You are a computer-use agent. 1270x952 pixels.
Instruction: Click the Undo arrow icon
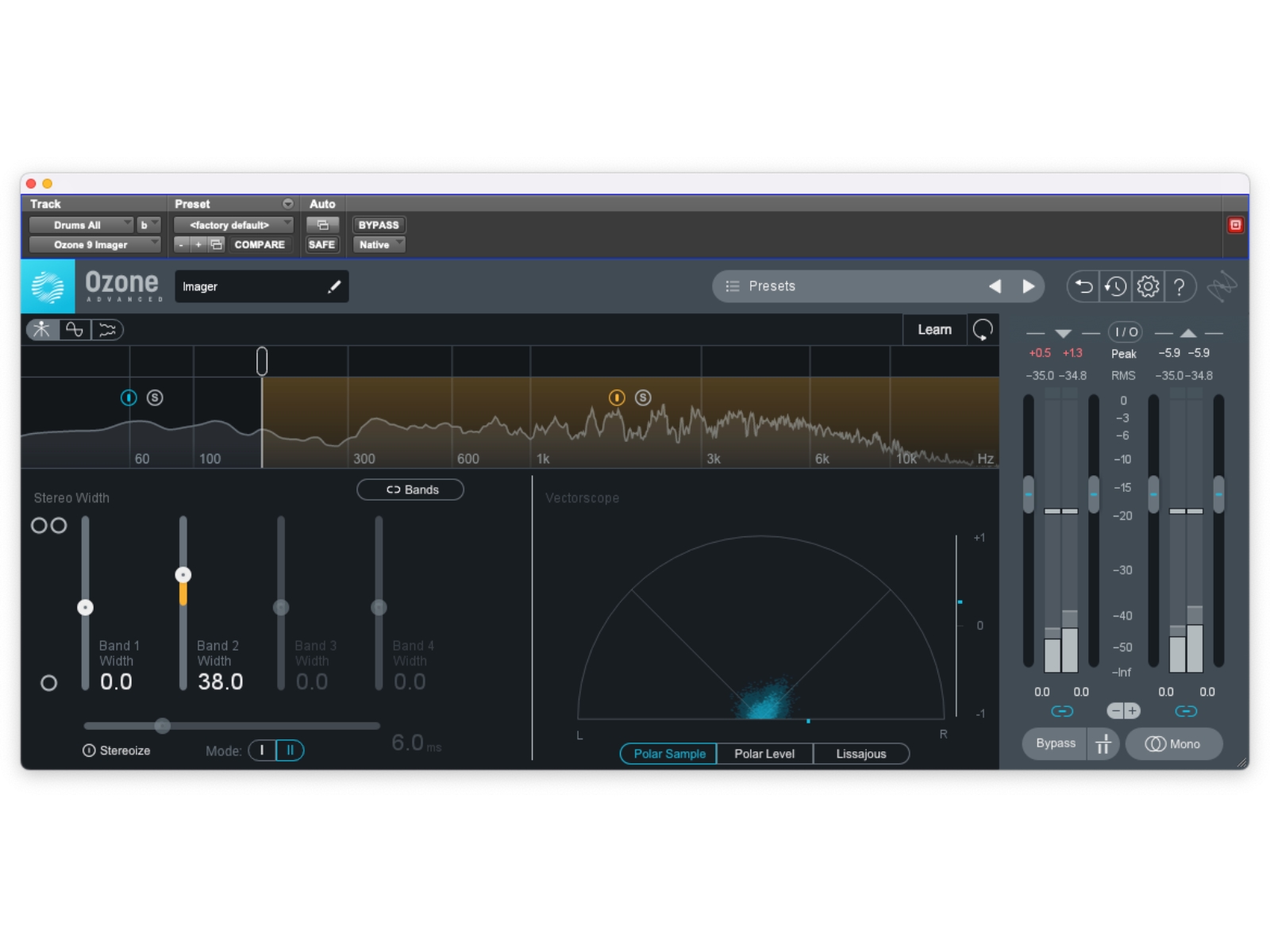pos(1083,286)
